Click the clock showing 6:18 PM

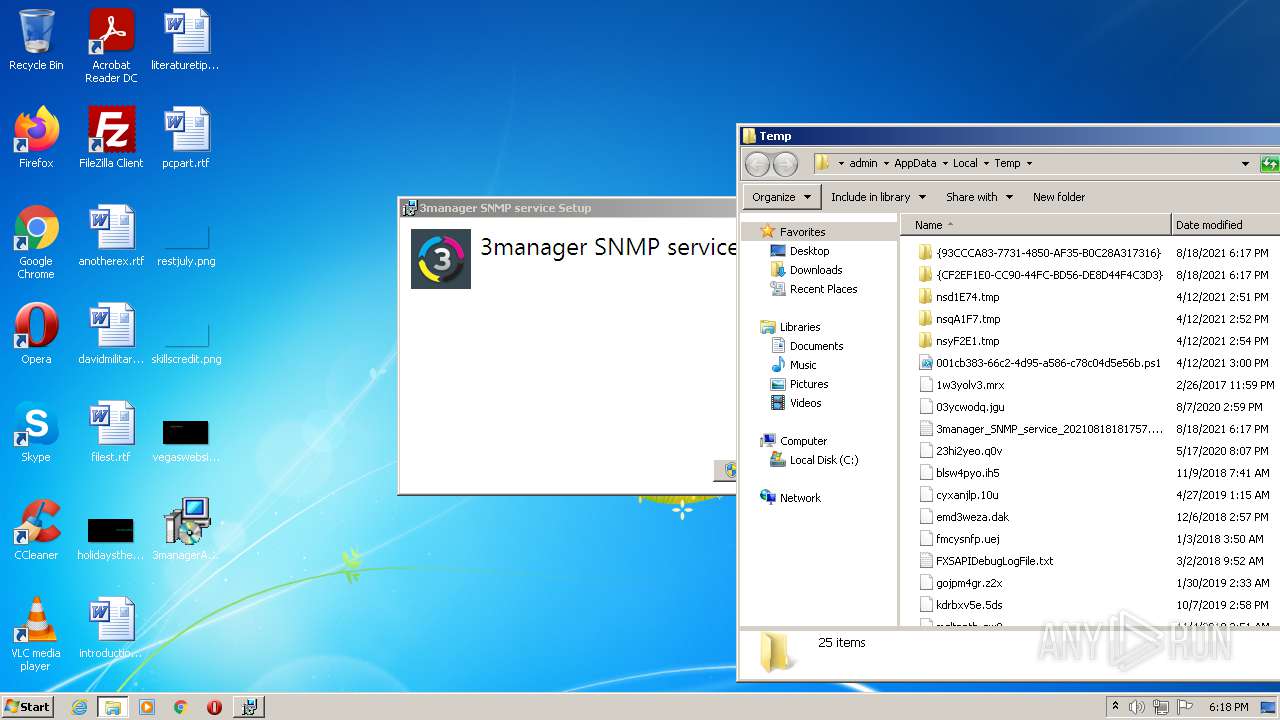(x=1228, y=707)
